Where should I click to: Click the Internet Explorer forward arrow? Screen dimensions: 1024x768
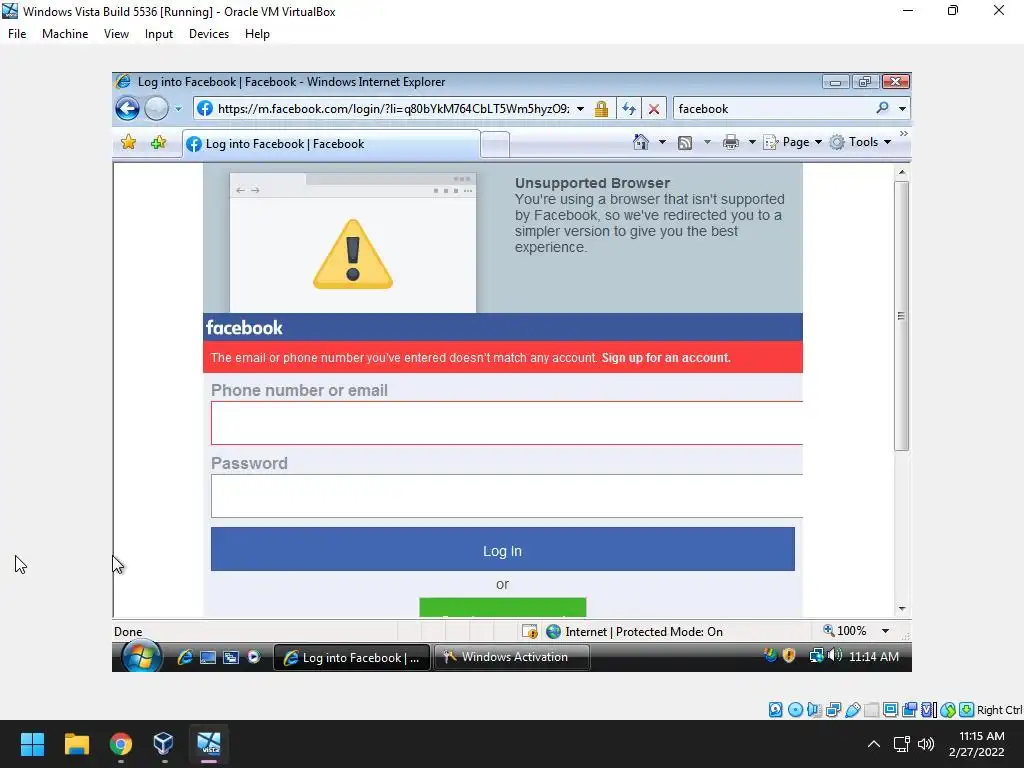pos(156,108)
